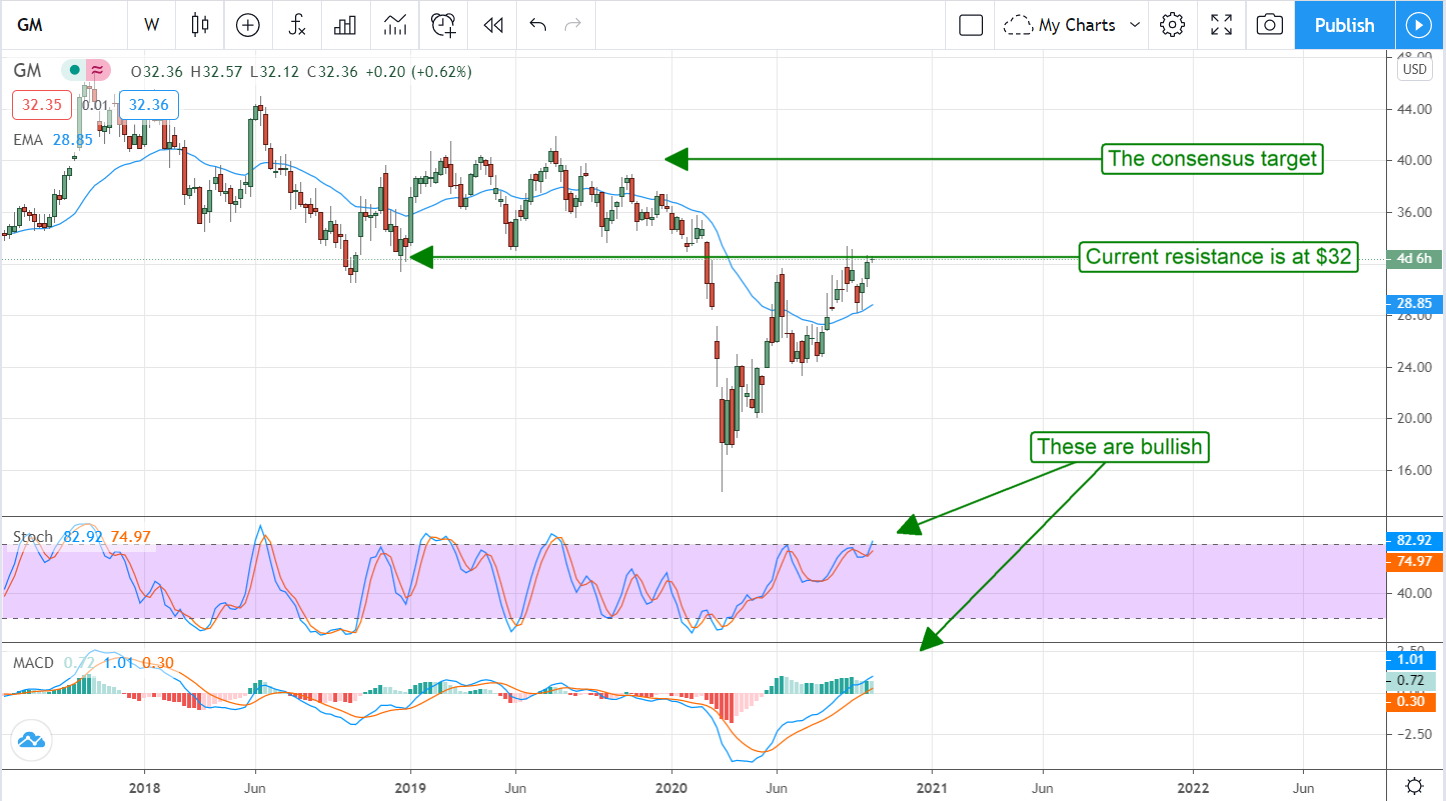Open the candlestick chart style selector
This screenshot has height=801, width=1446.
click(200, 25)
